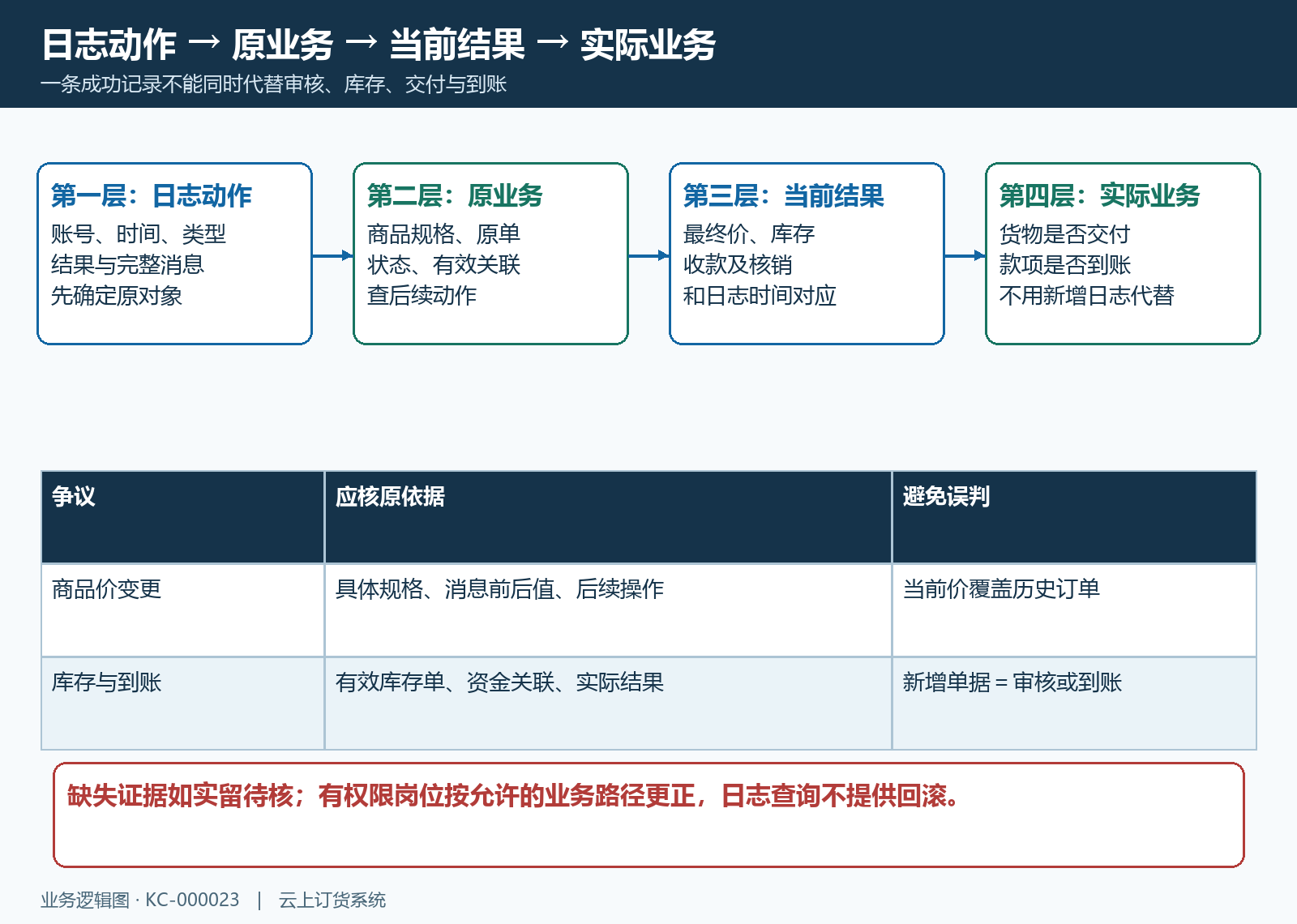
Task: Click footer text "云上订货系统"
Action: point(332,900)
